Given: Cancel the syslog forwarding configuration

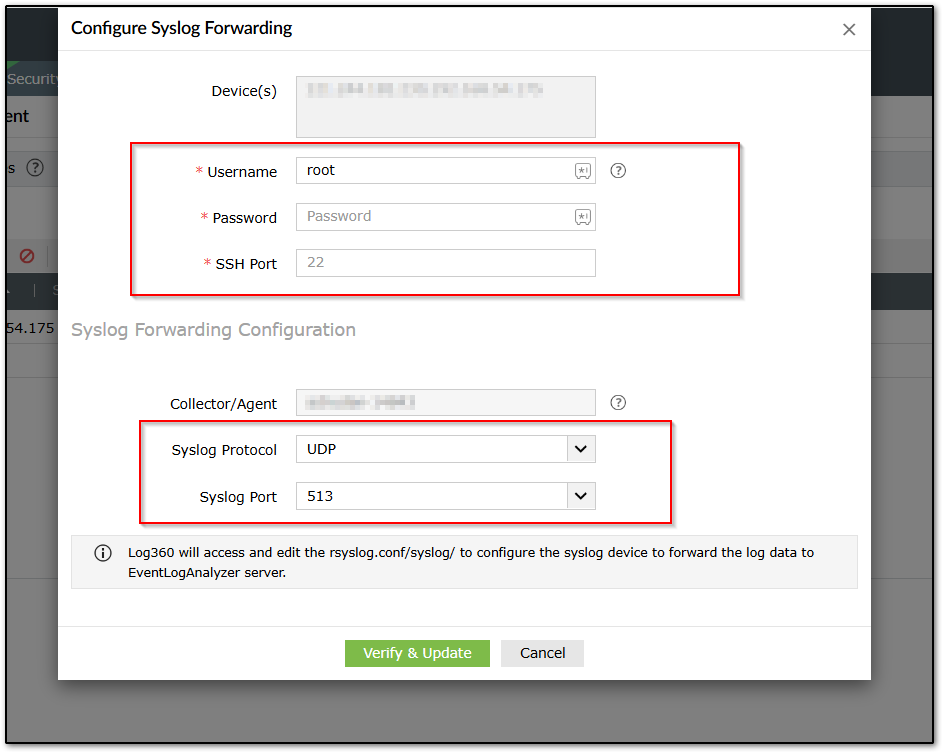Looking at the screenshot, I should point(542,653).
